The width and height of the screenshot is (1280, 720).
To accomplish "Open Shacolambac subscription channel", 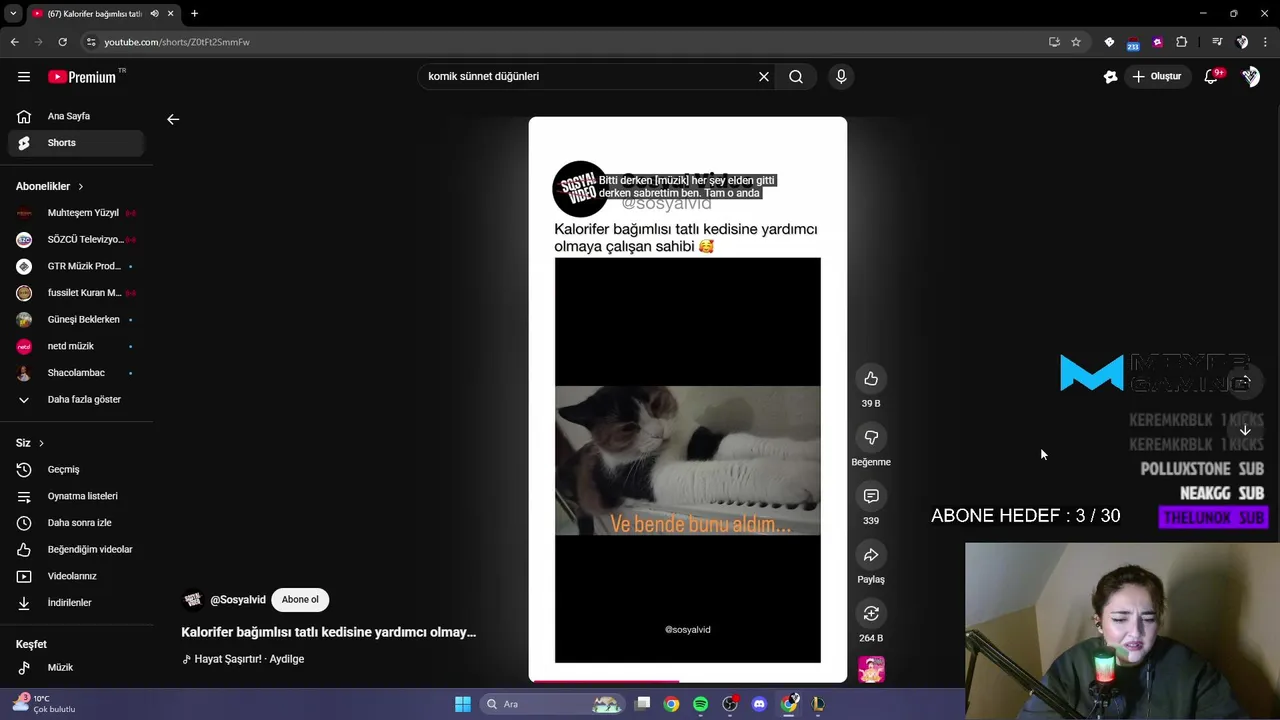I will pyautogui.click(x=76, y=373).
